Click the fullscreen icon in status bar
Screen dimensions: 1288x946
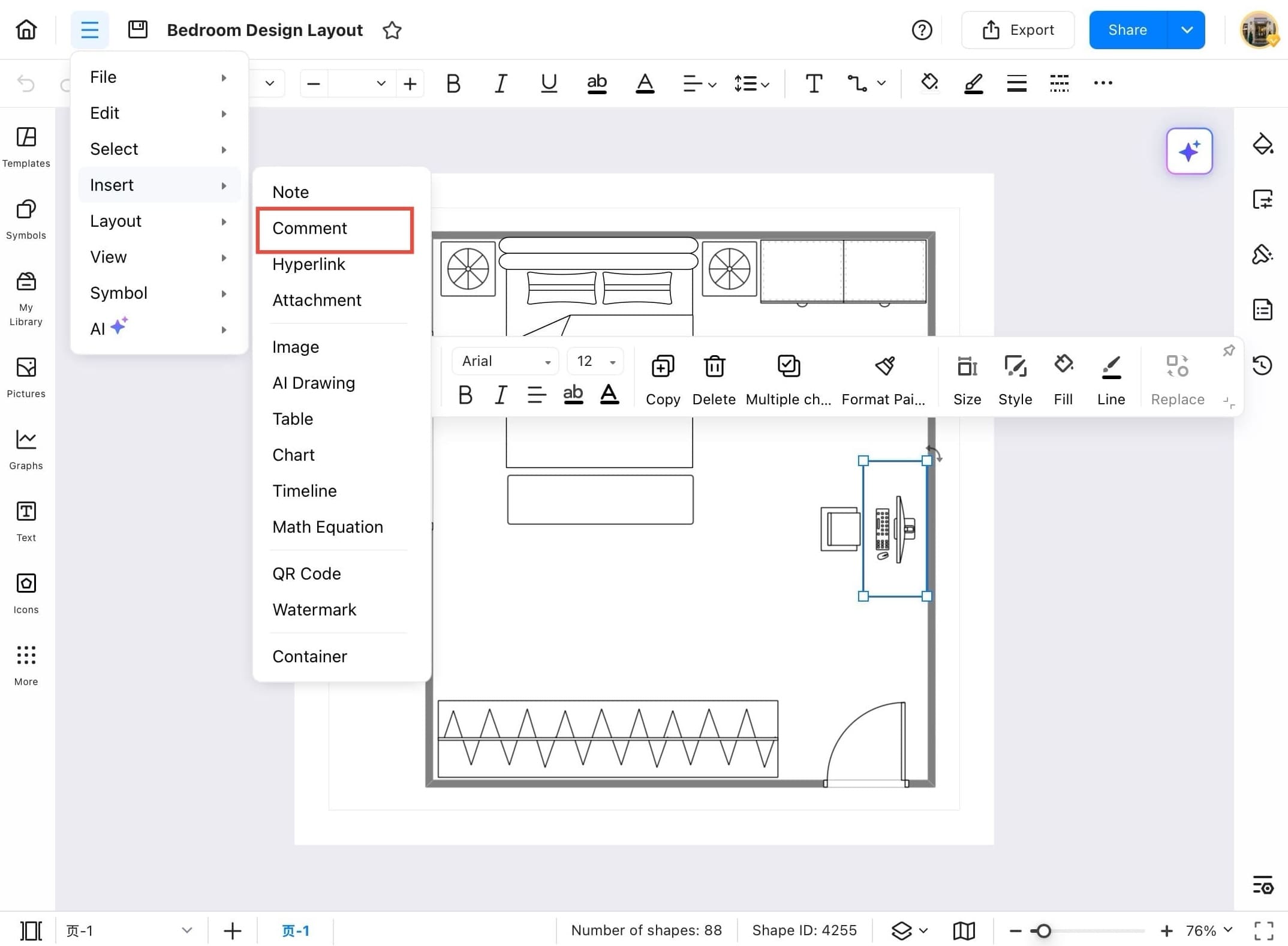[1263, 930]
